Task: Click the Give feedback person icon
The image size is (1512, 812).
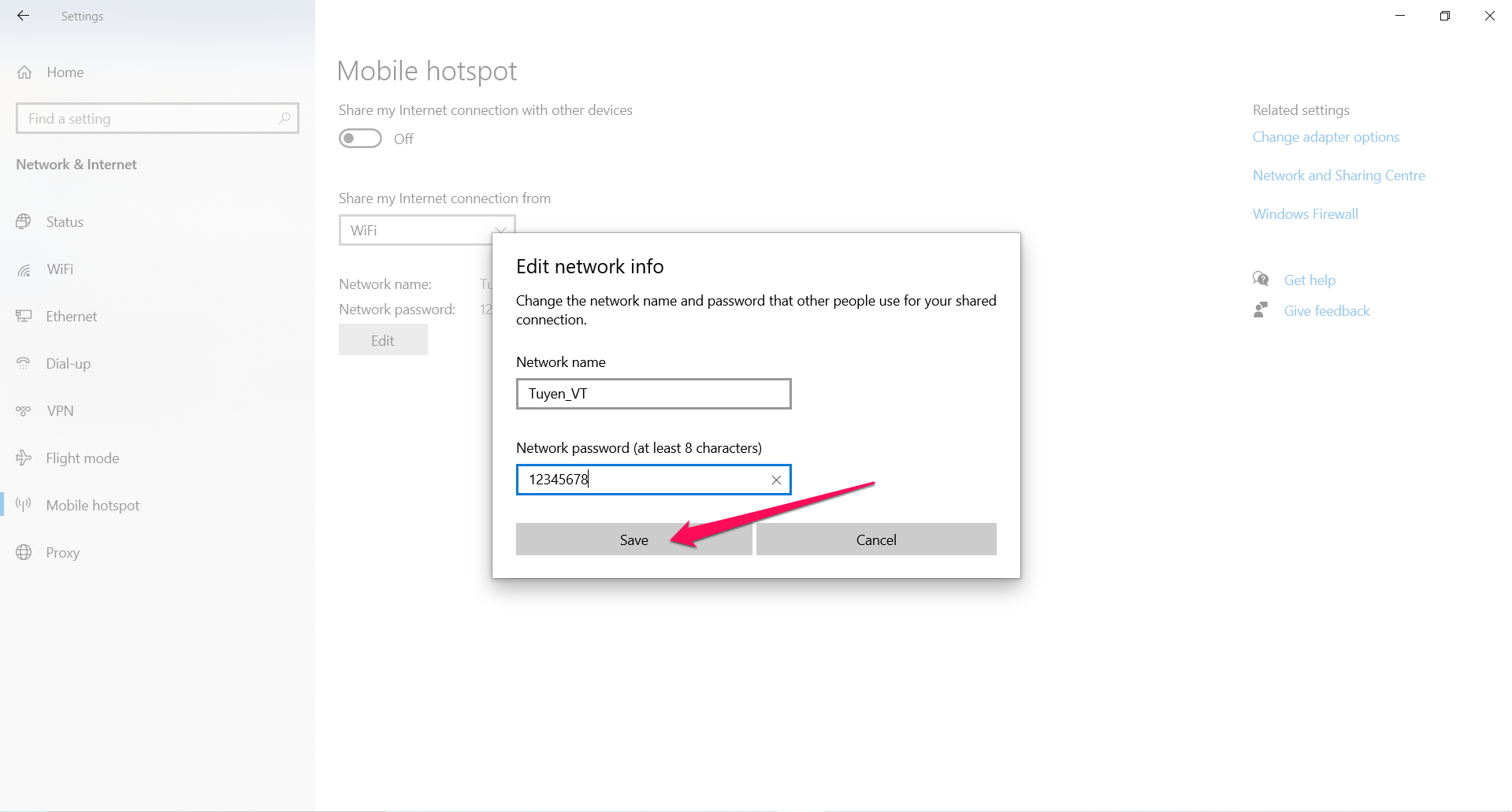Action: click(1261, 310)
